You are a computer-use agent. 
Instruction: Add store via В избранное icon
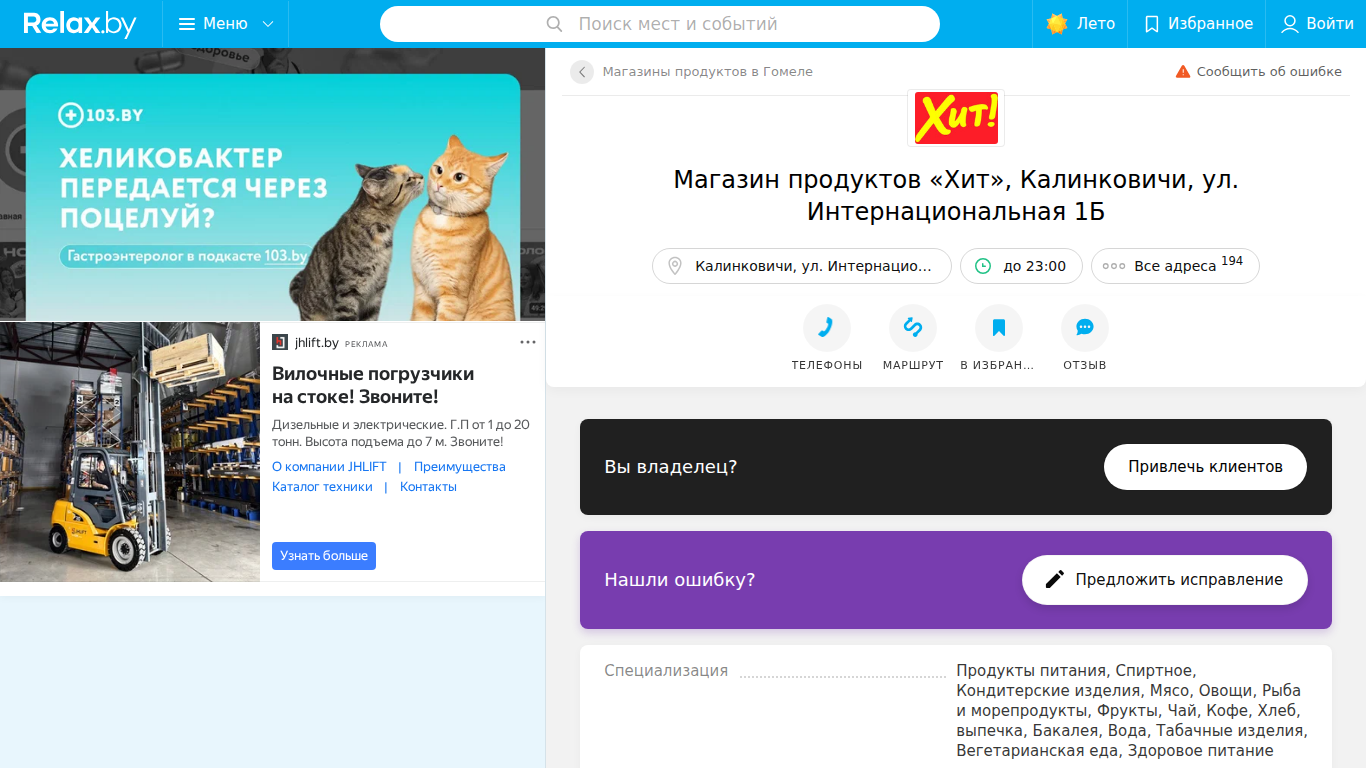click(x=999, y=328)
